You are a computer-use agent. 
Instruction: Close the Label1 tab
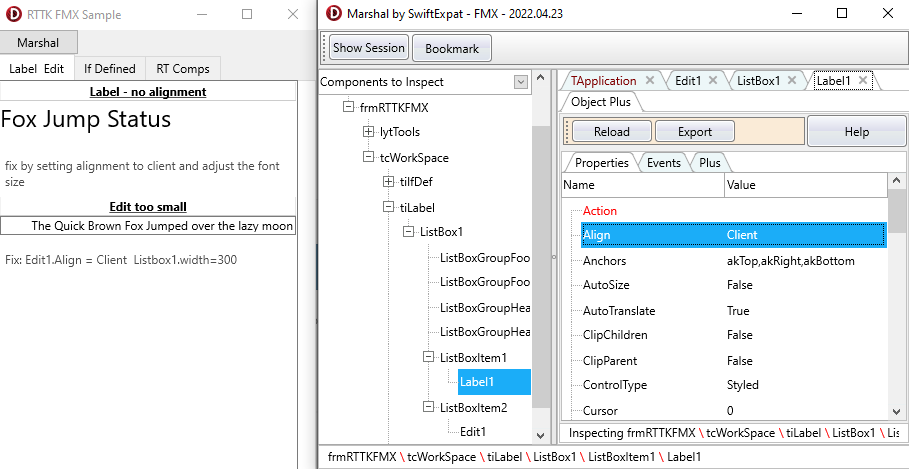(x=863, y=81)
